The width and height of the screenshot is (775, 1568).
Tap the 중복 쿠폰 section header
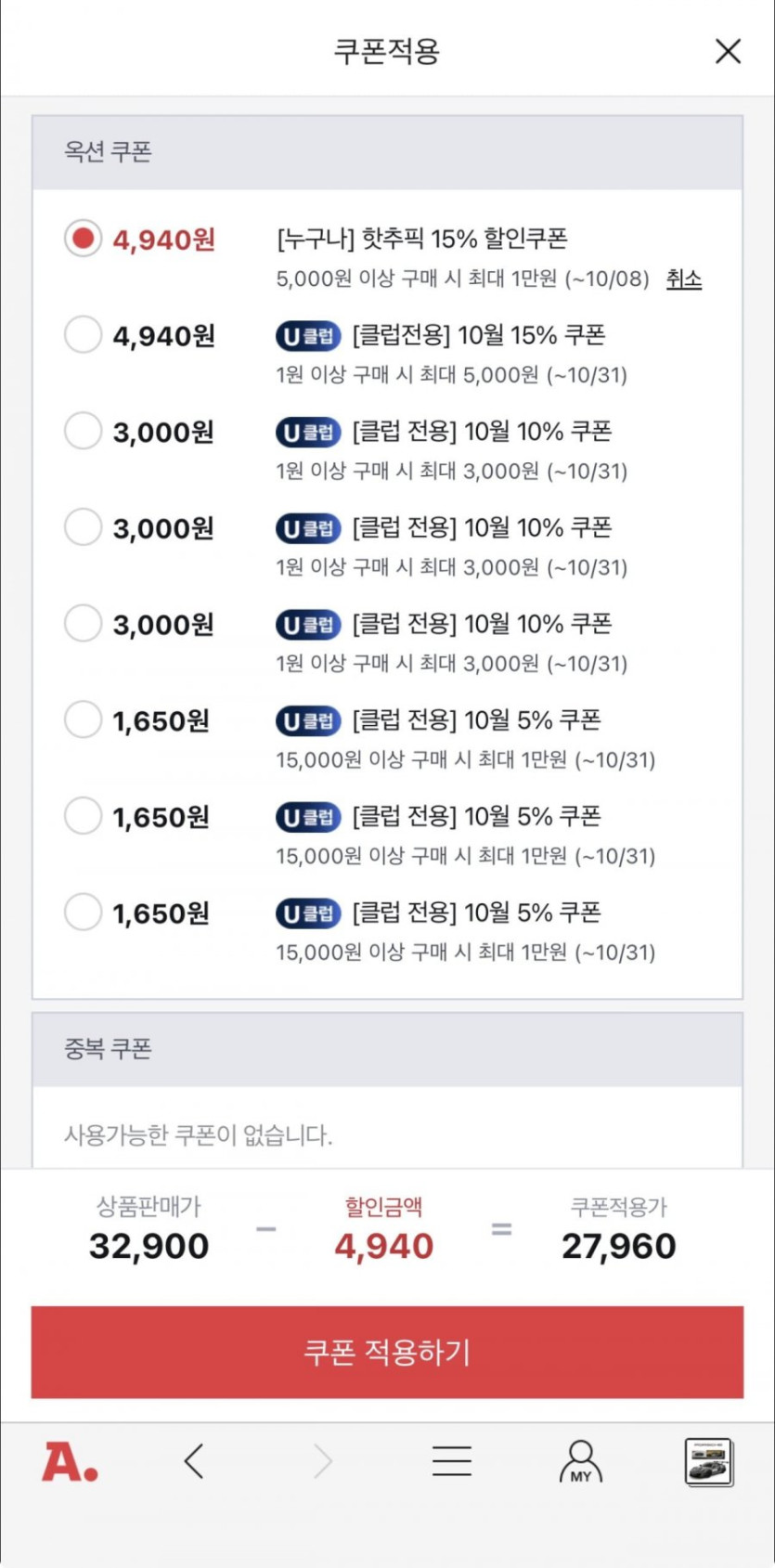[x=108, y=1049]
